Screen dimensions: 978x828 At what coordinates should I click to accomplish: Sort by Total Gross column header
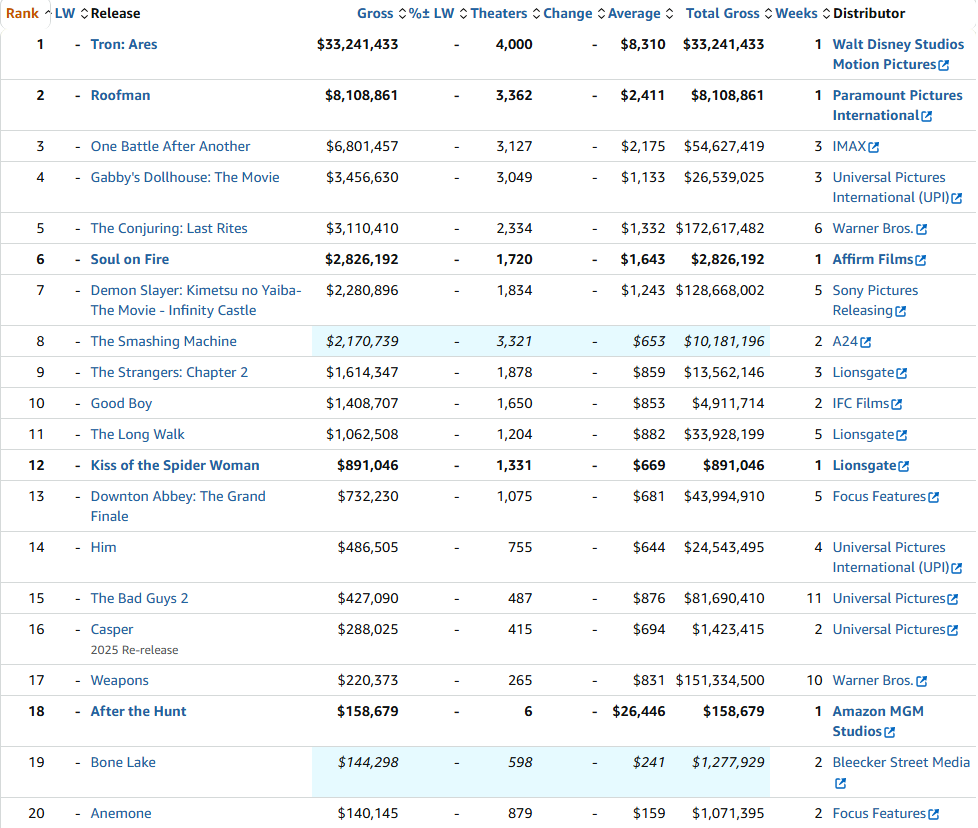coord(723,14)
